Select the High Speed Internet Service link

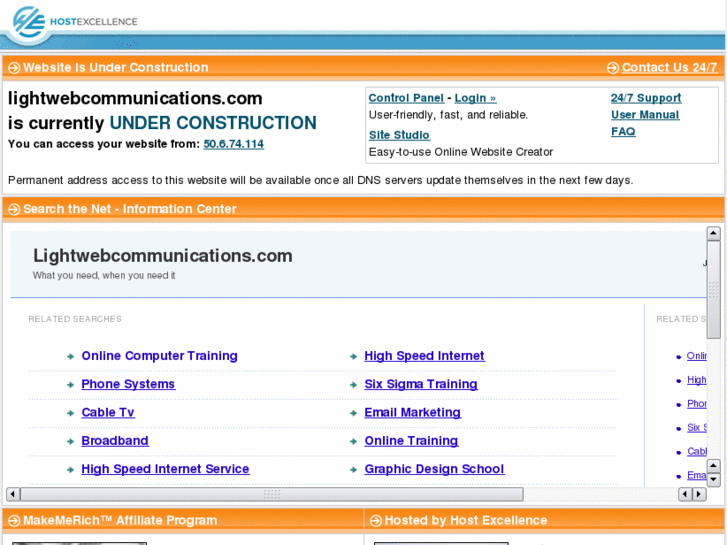[x=165, y=469]
